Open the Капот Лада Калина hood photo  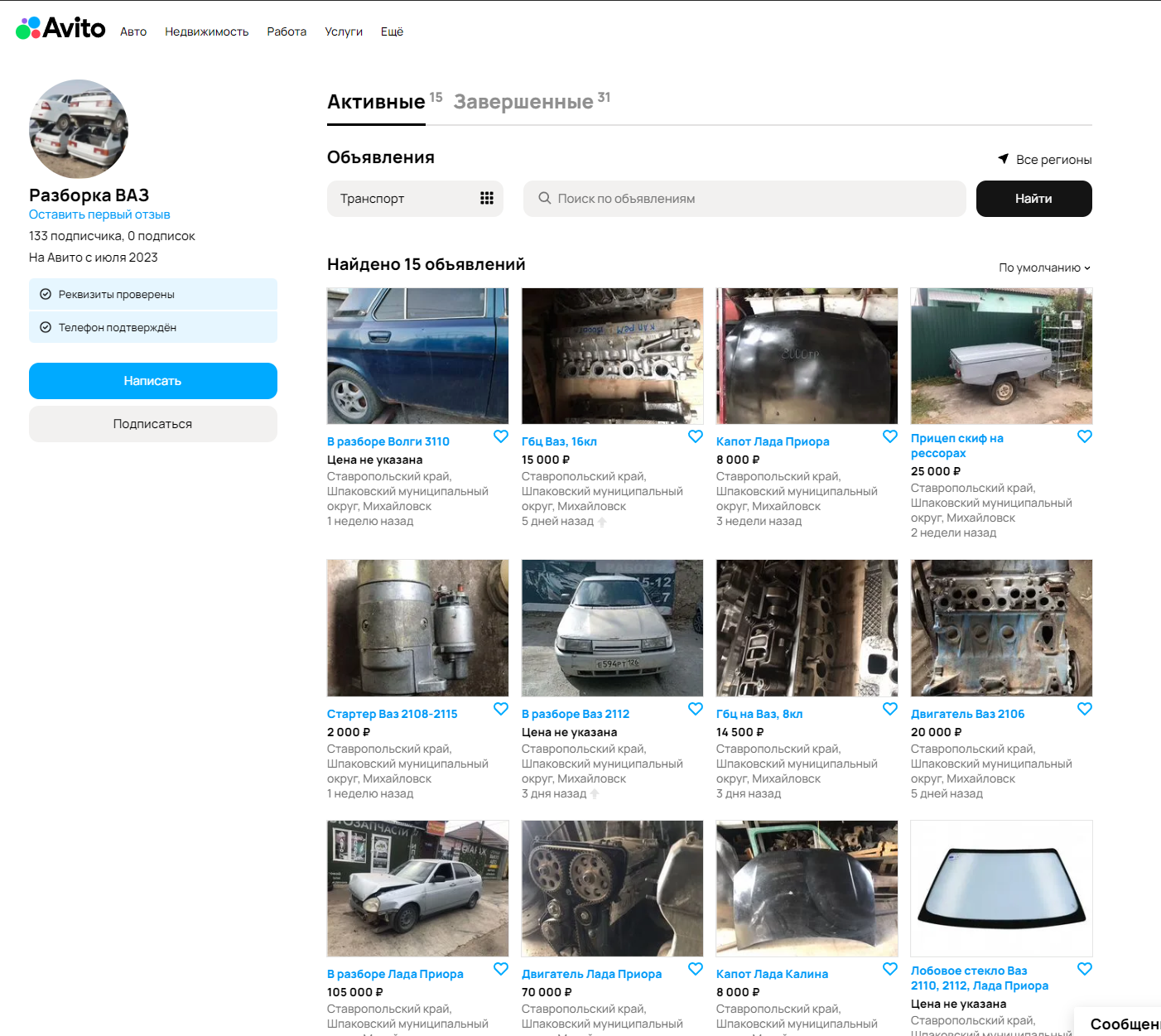point(807,889)
